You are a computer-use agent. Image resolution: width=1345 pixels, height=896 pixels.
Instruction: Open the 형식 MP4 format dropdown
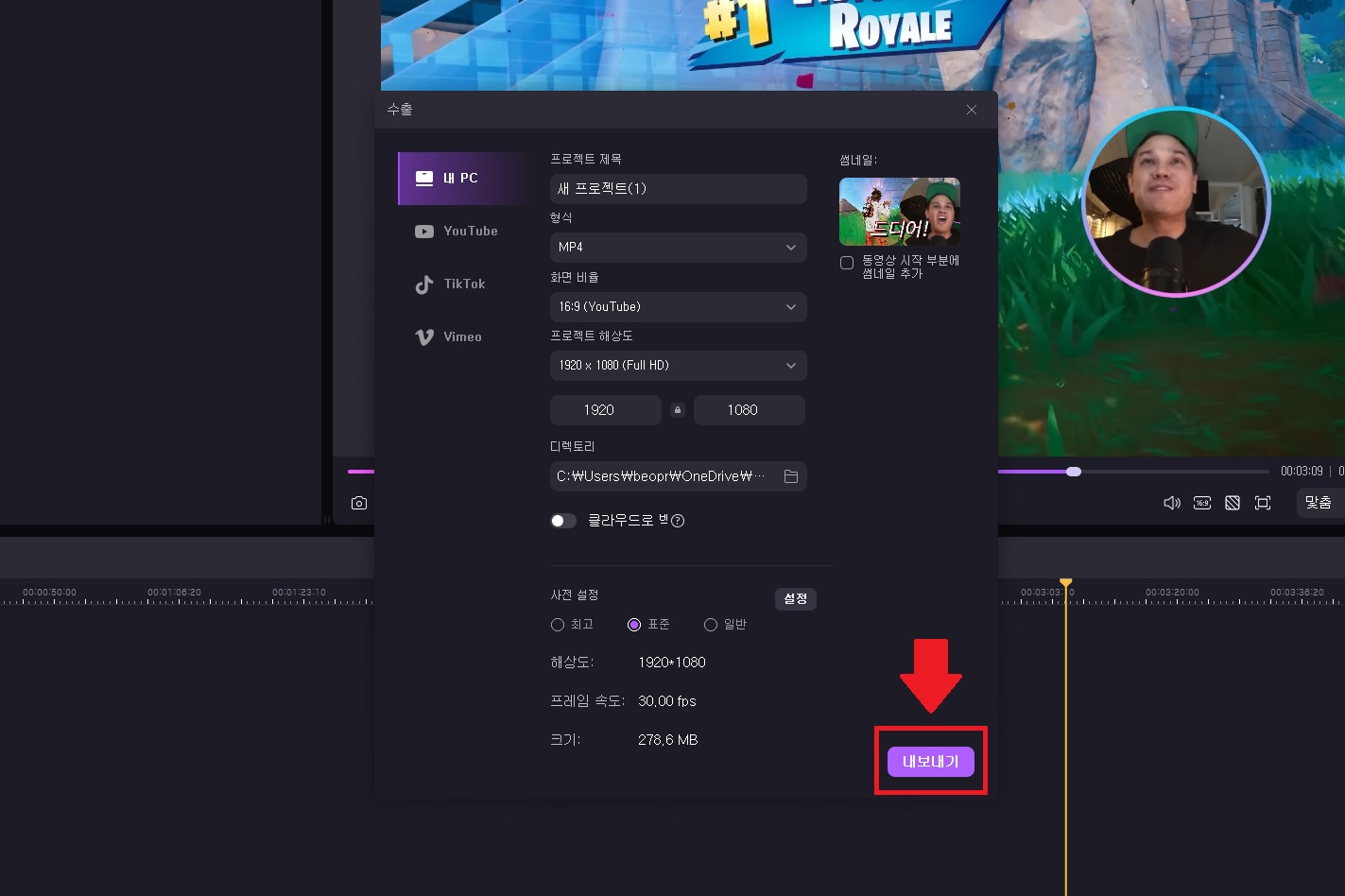tap(679, 248)
